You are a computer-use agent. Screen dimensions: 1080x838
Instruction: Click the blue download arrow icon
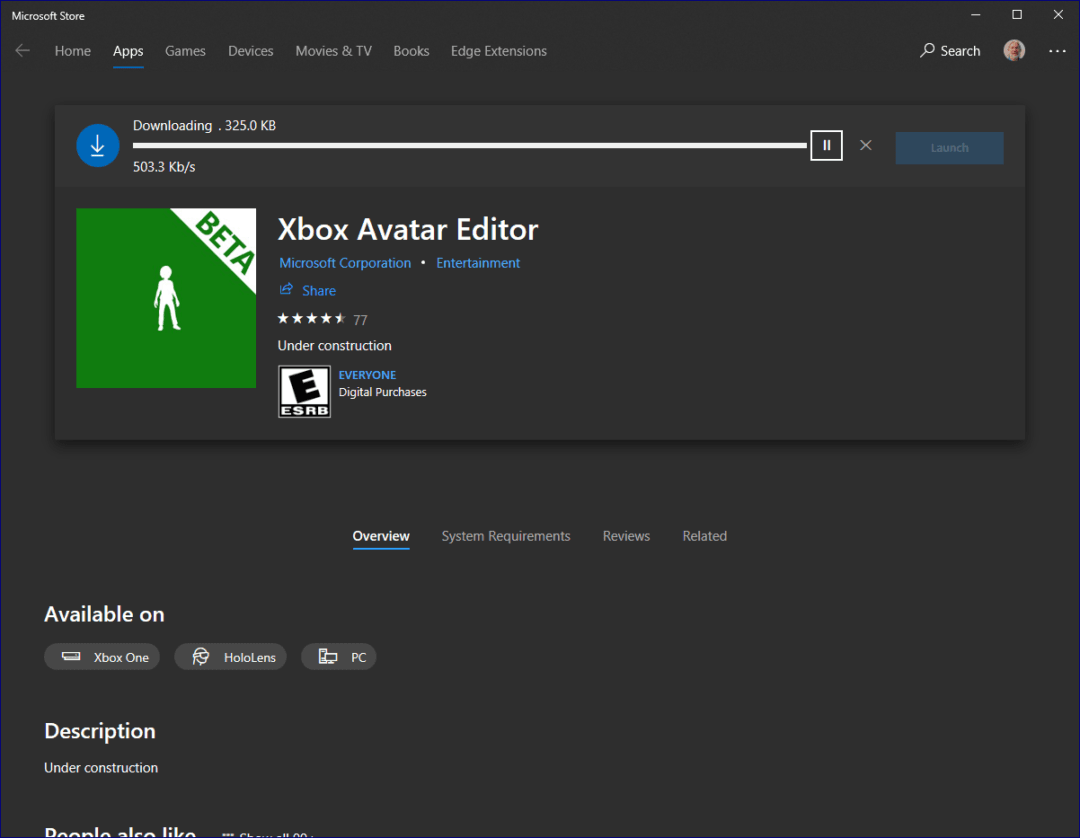(x=98, y=145)
